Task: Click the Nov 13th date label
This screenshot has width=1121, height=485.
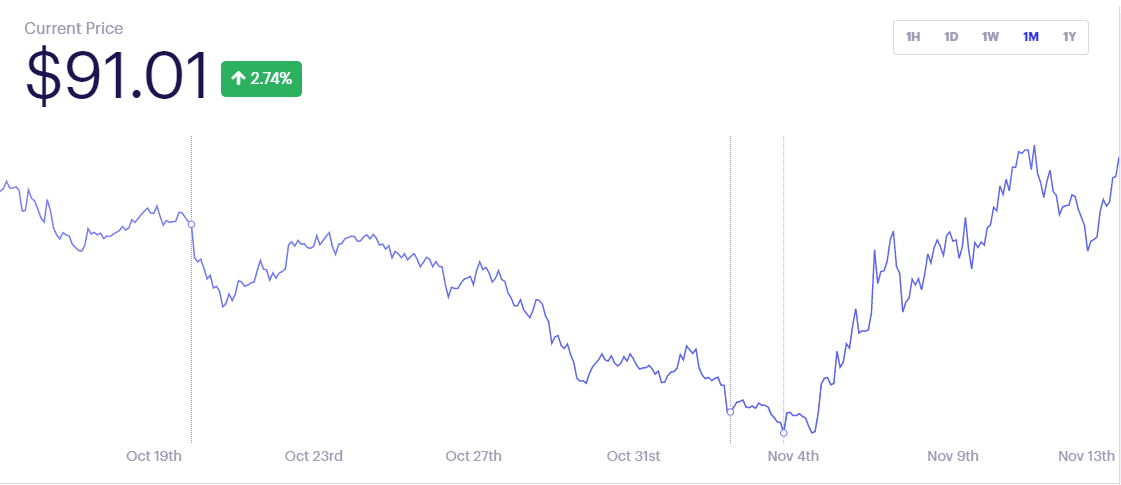Action: [1087, 456]
